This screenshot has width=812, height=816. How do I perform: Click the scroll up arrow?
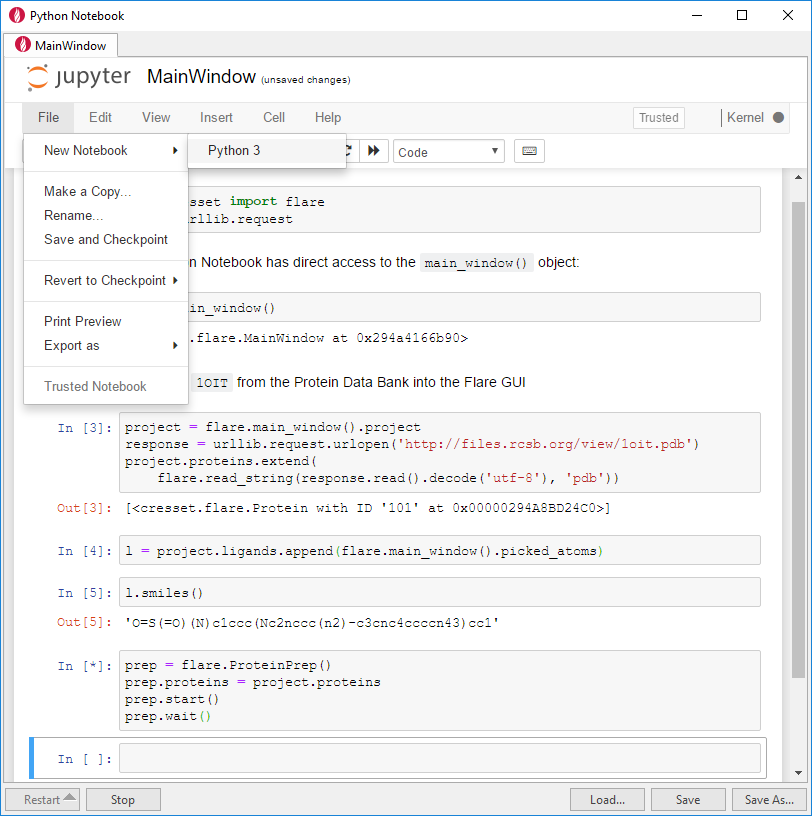798,177
